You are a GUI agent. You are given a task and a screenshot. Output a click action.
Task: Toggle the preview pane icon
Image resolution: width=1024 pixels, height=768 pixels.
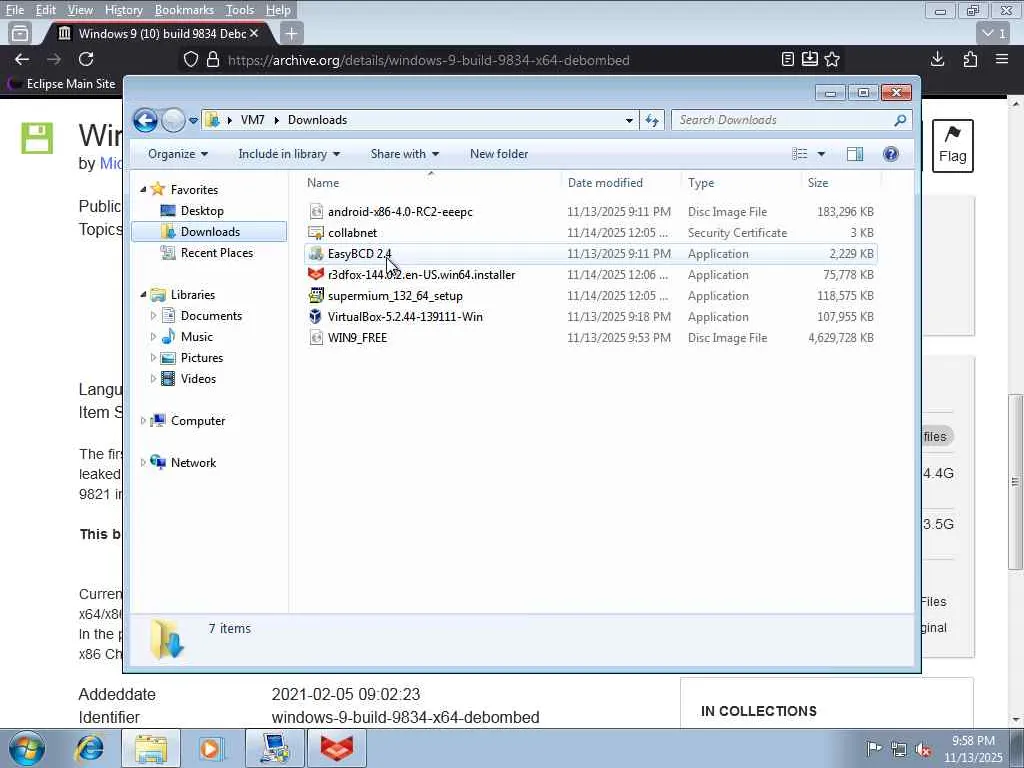point(855,154)
